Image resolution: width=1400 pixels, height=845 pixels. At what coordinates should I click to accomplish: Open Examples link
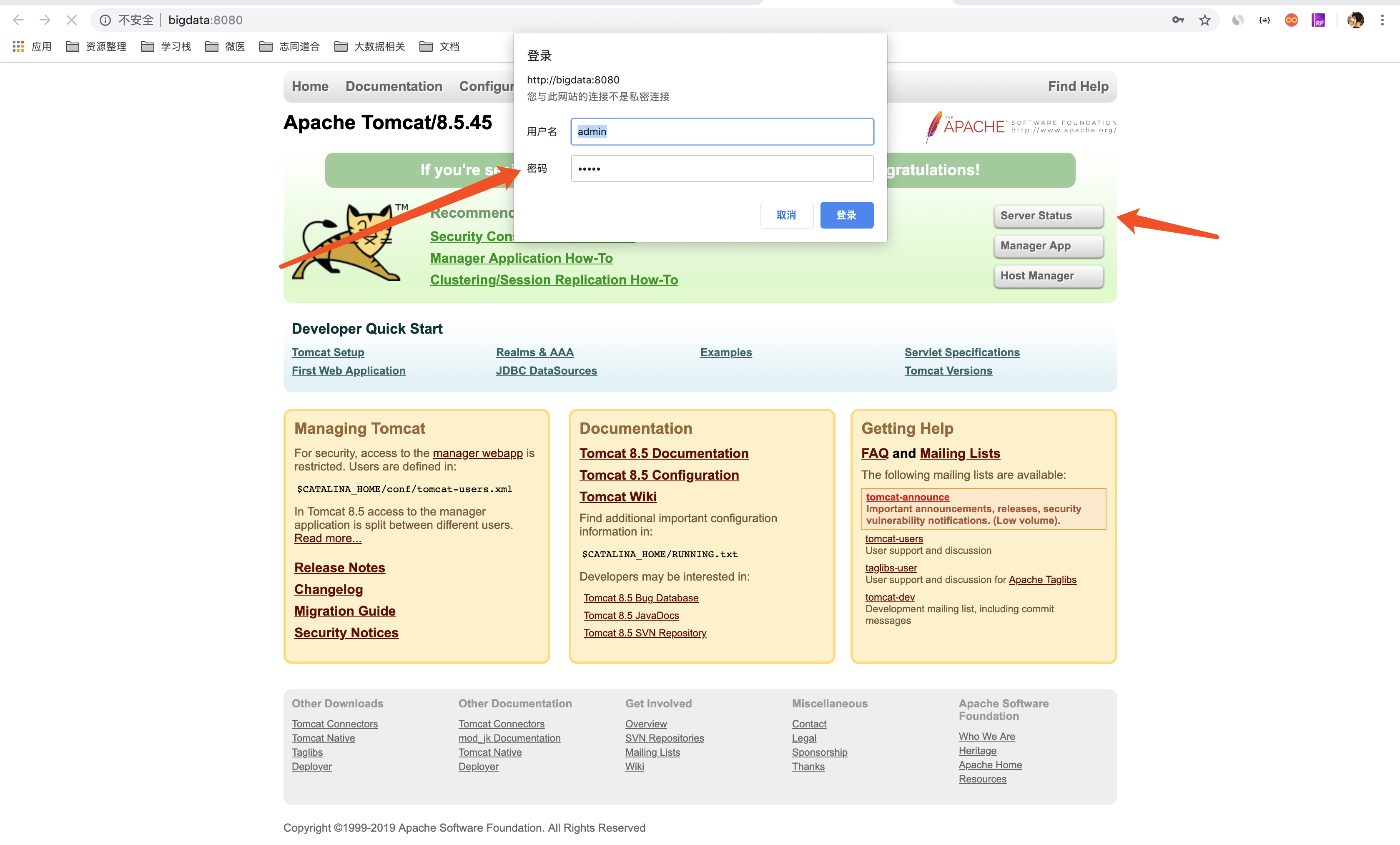pos(725,352)
